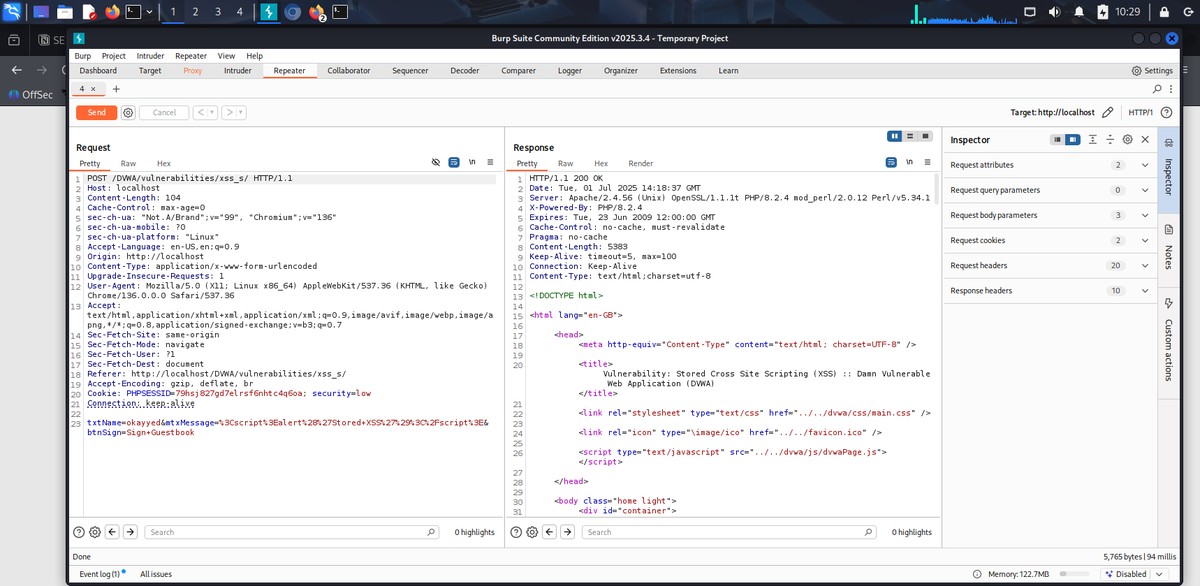The height and width of the screenshot is (586, 1200).
Task: Launch Firefox from the top panel
Action: (110, 12)
